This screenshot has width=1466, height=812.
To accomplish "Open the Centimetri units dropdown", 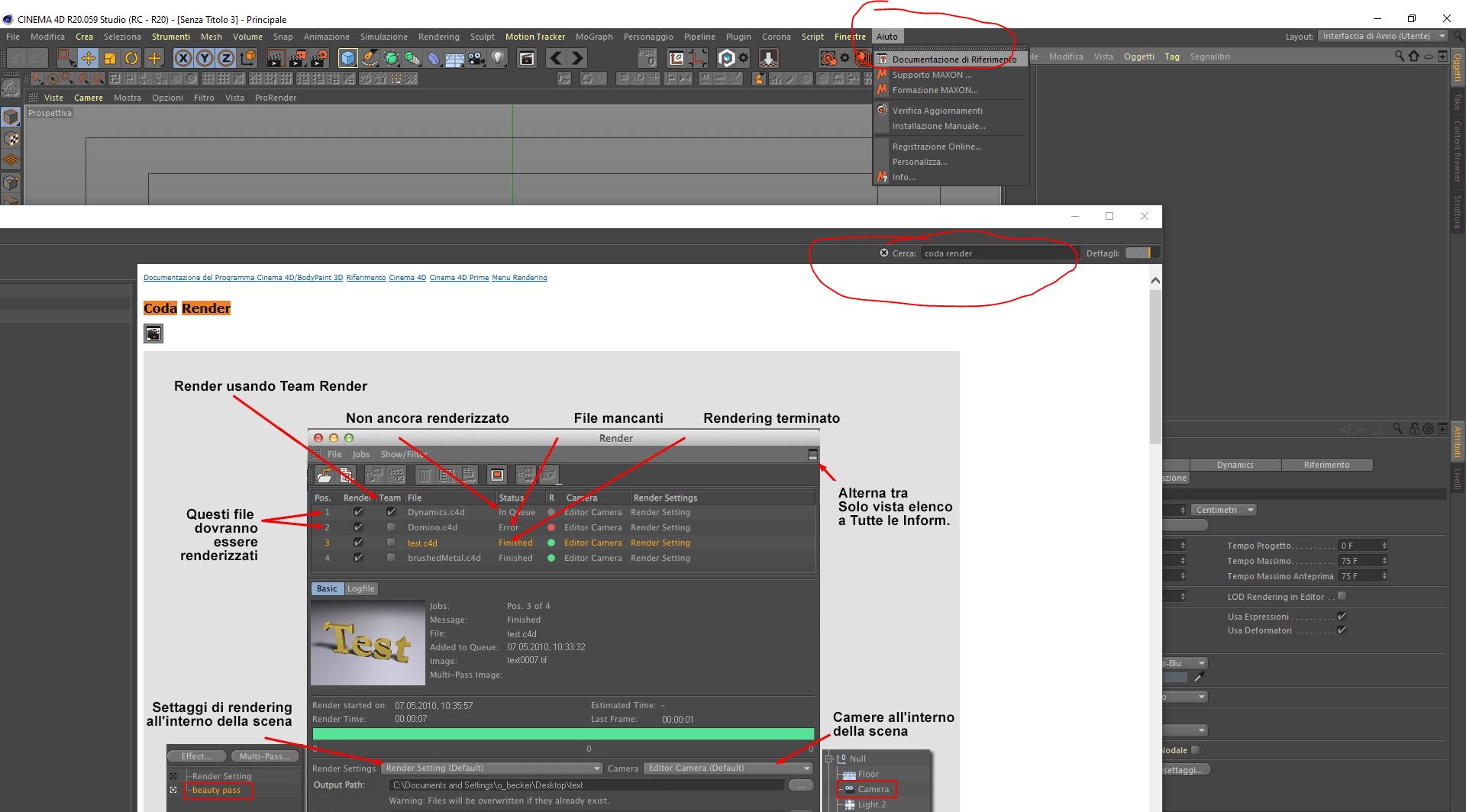I will point(1224,510).
